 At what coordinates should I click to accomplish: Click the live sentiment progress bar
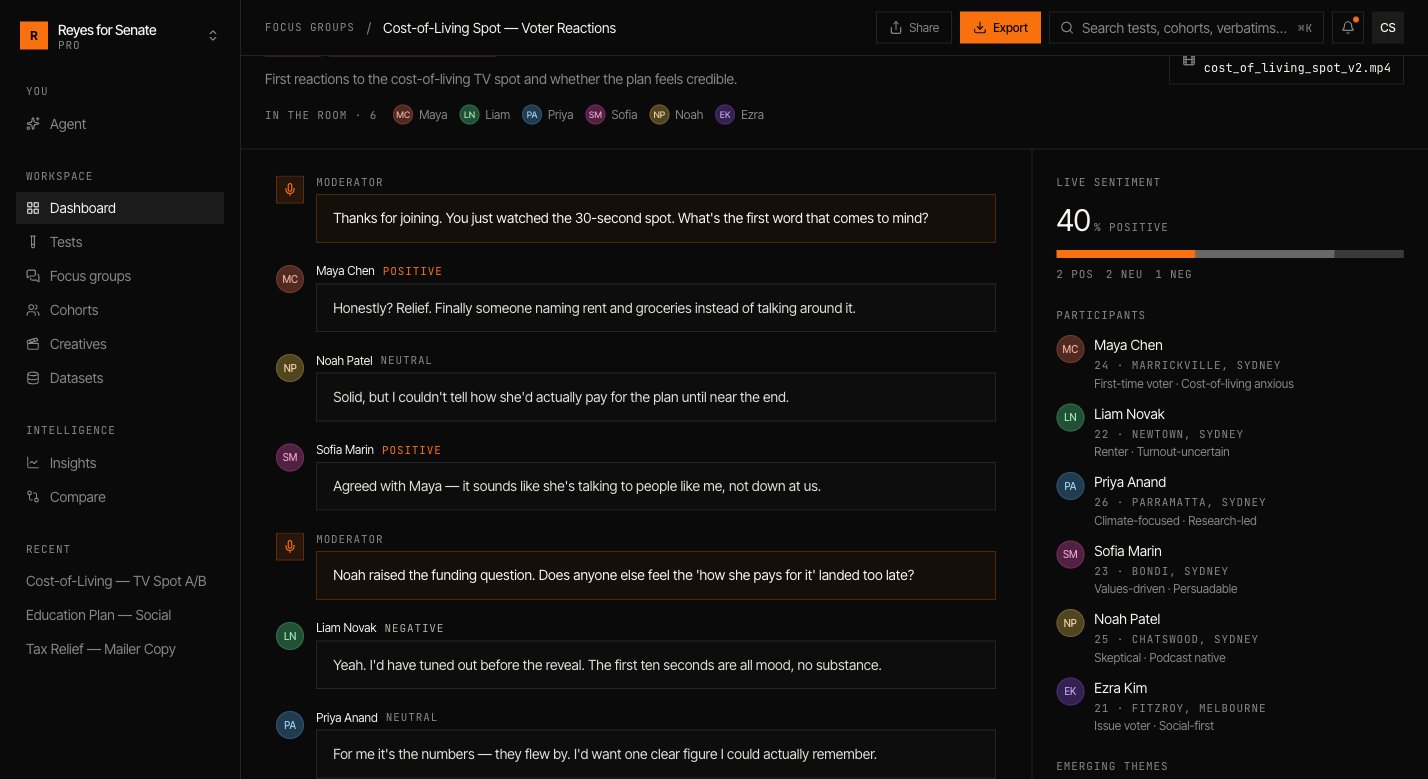coord(1230,254)
